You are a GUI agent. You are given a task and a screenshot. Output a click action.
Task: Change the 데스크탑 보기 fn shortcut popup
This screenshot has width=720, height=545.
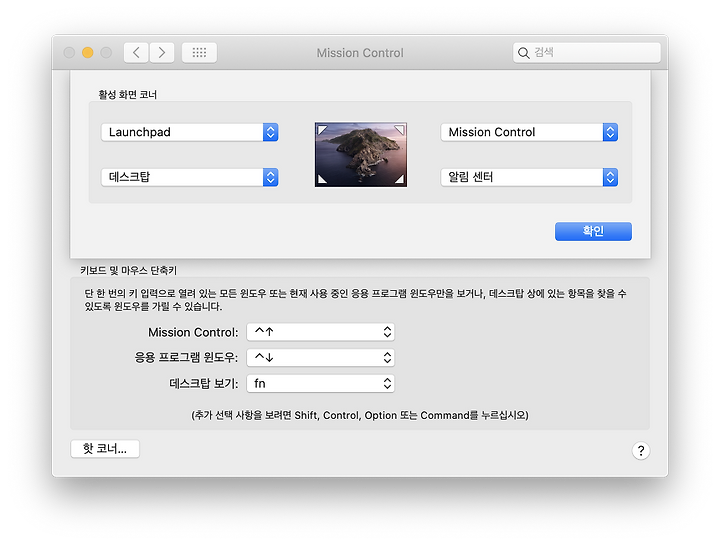pos(321,383)
